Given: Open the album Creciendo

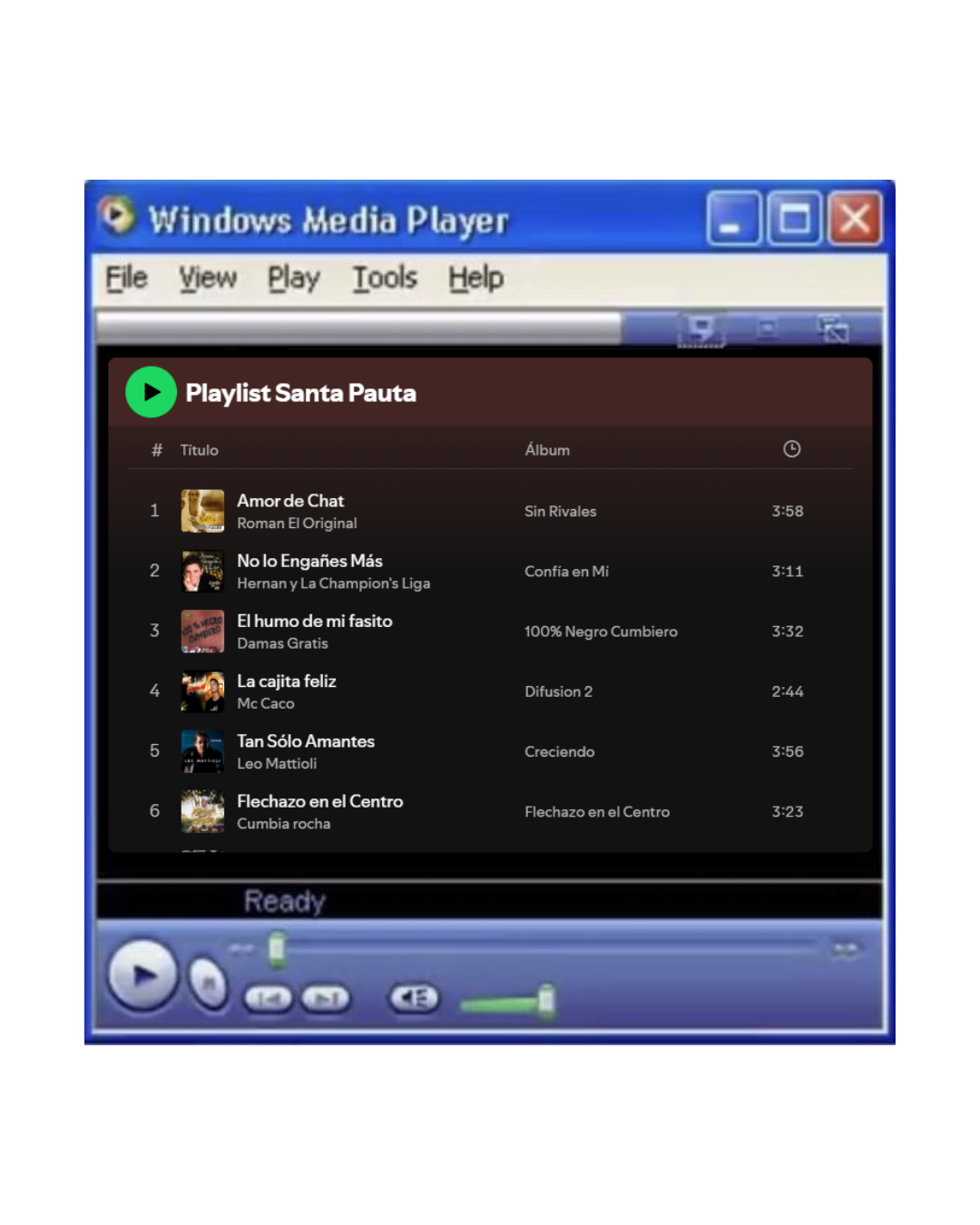Looking at the screenshot, I should point(560,751).
